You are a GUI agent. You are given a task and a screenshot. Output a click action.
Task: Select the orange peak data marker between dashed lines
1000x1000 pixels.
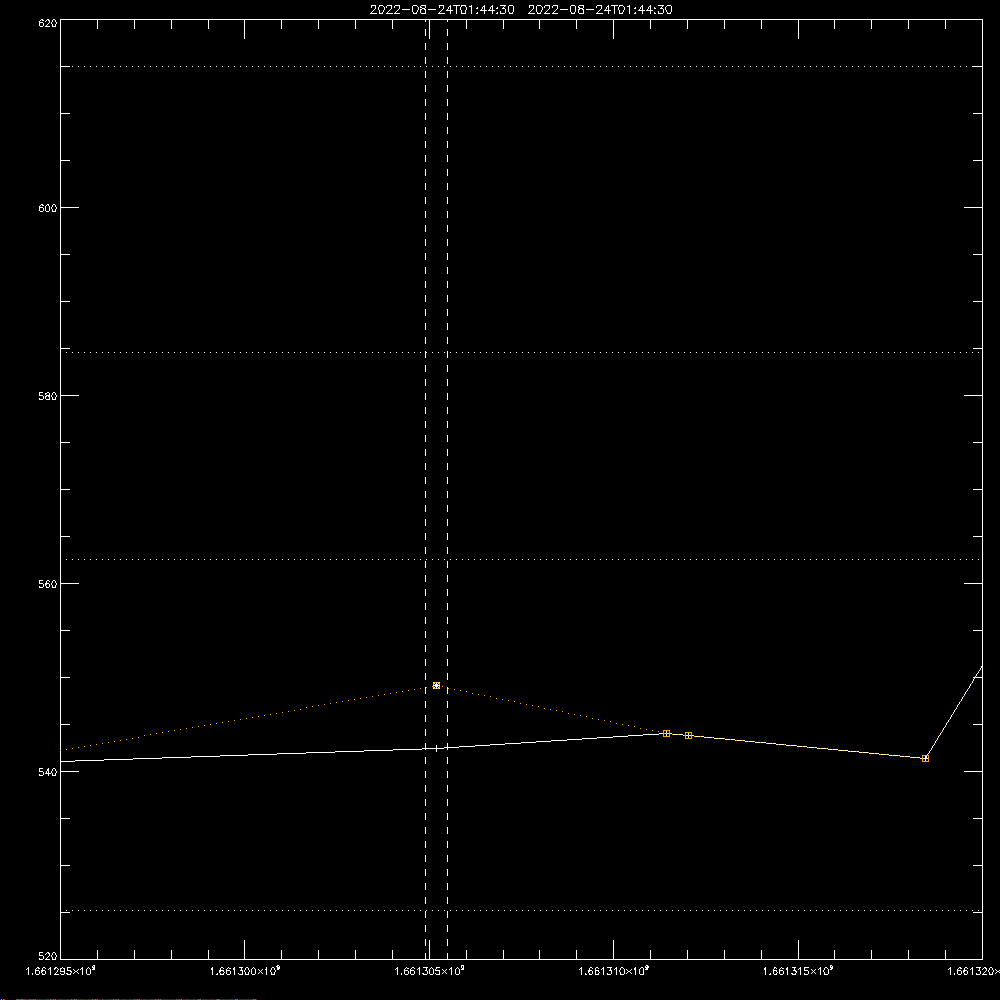click(x=436, y=686)
